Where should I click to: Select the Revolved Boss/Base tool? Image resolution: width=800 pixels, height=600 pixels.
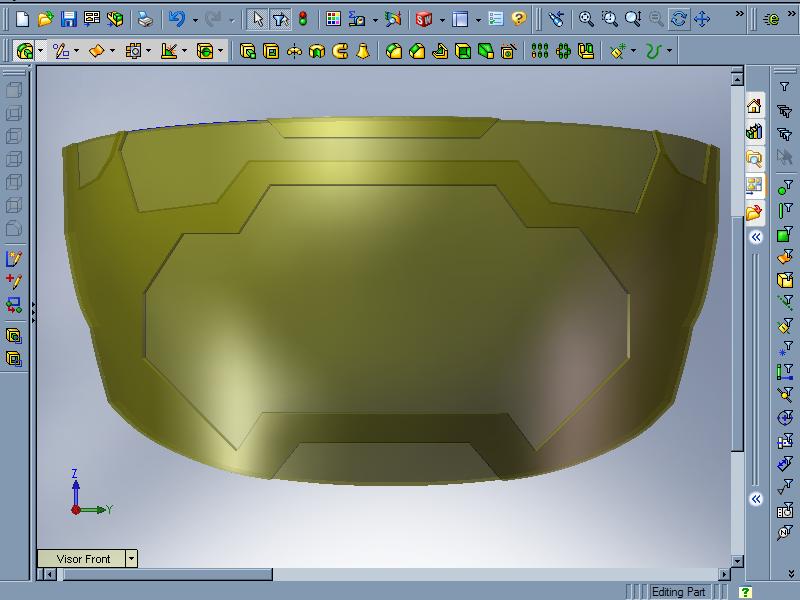pyautogui.click(x=294, y=51)
